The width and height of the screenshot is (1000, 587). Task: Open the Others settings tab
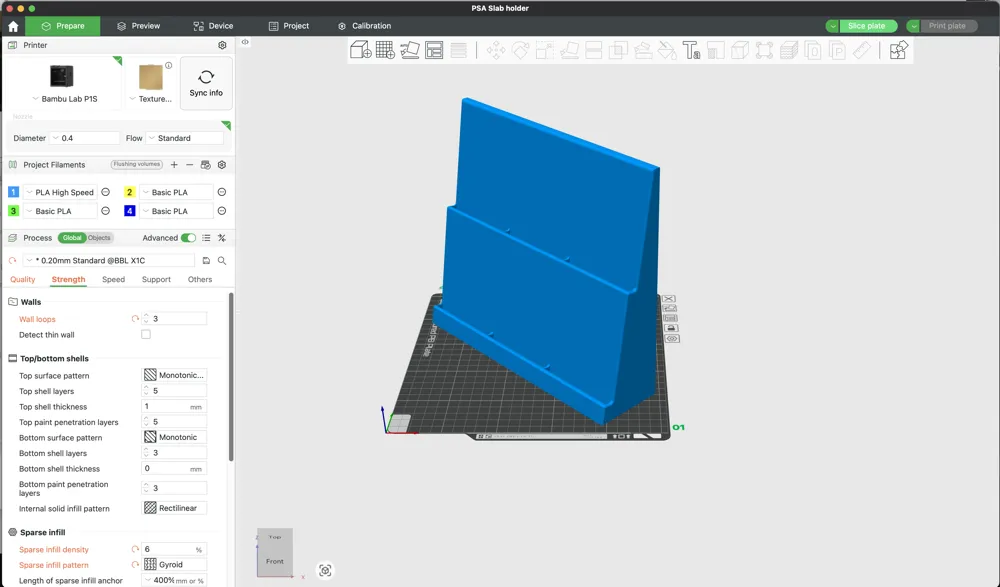200,279
